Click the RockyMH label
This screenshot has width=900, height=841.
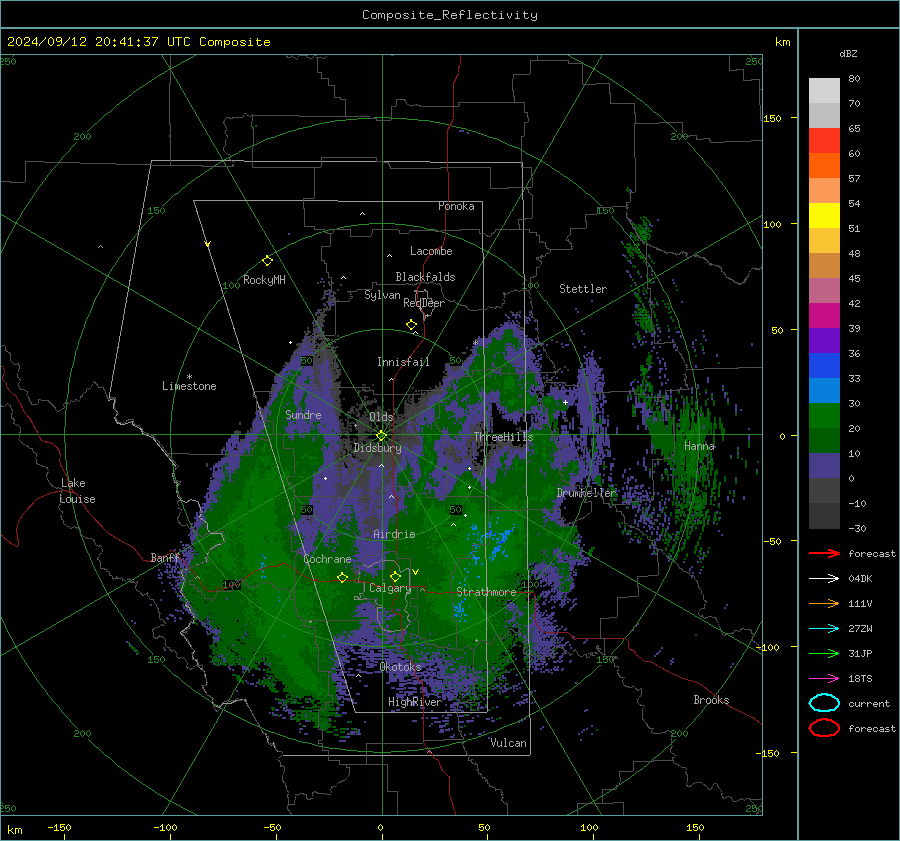264,280
